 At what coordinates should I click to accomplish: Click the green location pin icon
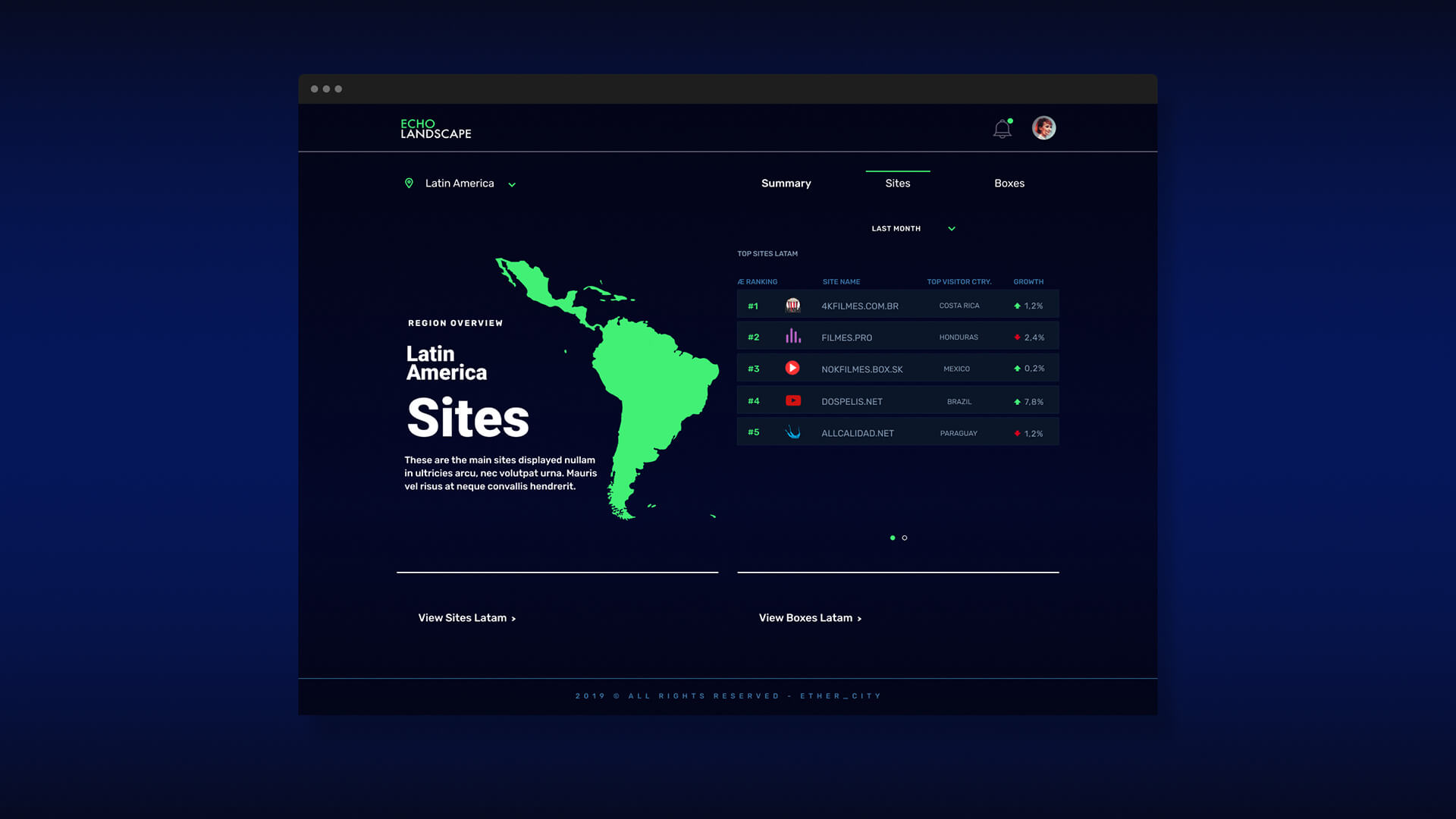click(x=409, y=184)
